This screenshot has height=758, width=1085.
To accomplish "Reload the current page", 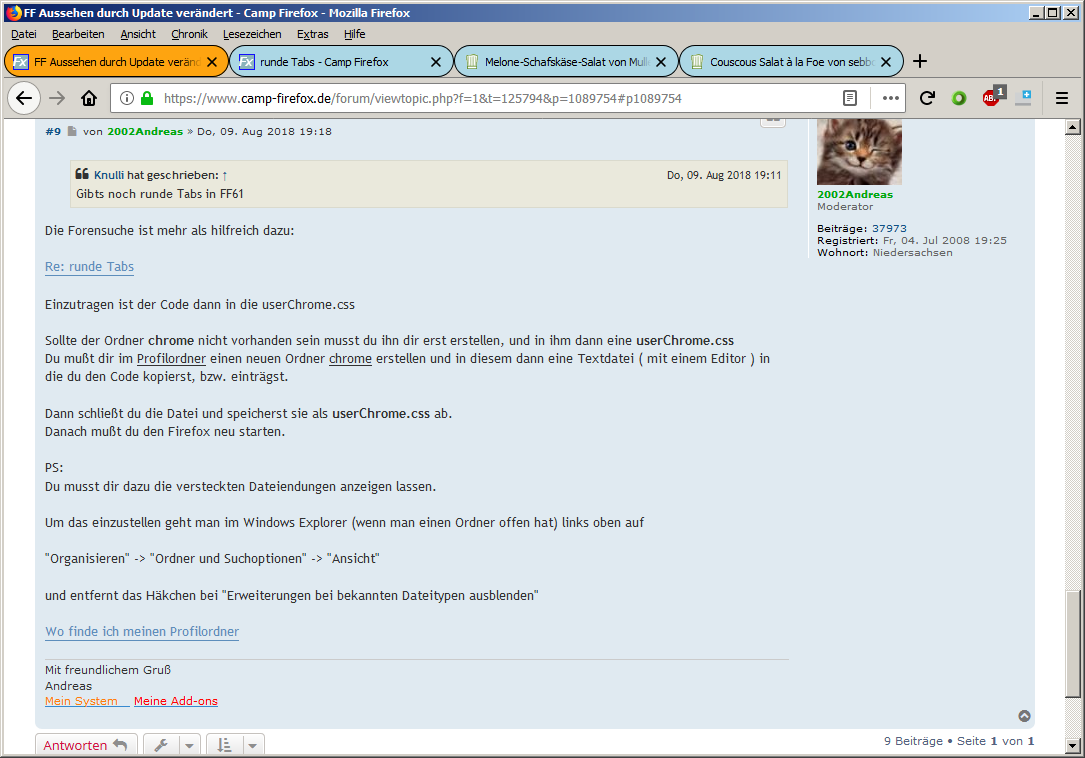I will pyautogui.click(x=927, y=98).
